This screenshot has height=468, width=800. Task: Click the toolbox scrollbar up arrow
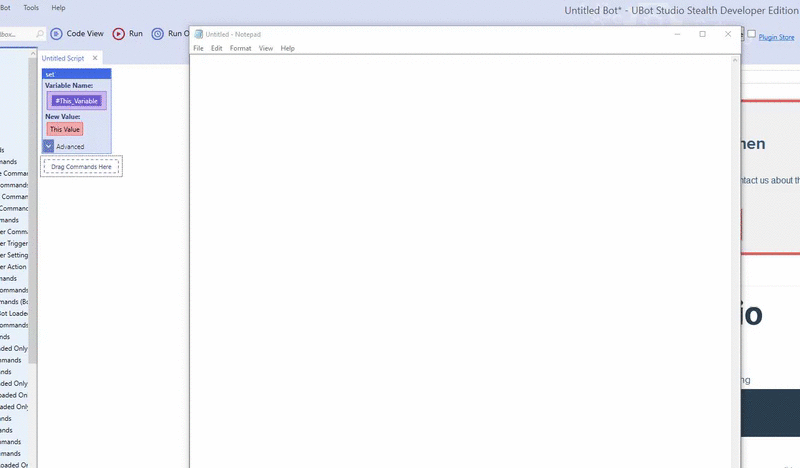coord(33,53)
